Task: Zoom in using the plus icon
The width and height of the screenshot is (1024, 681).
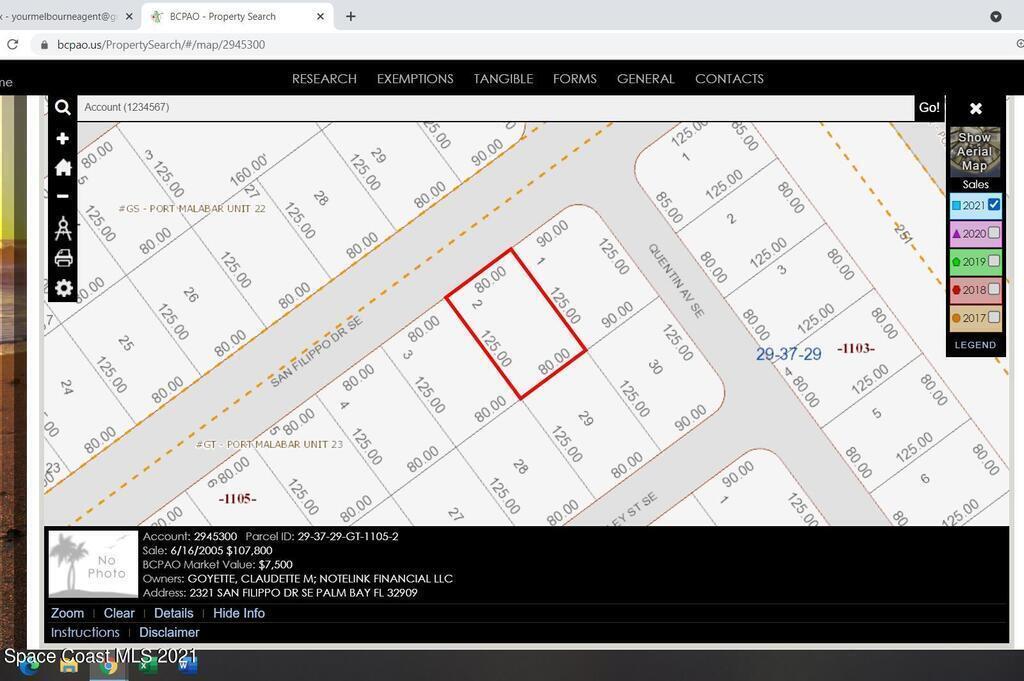Action: 62,138
